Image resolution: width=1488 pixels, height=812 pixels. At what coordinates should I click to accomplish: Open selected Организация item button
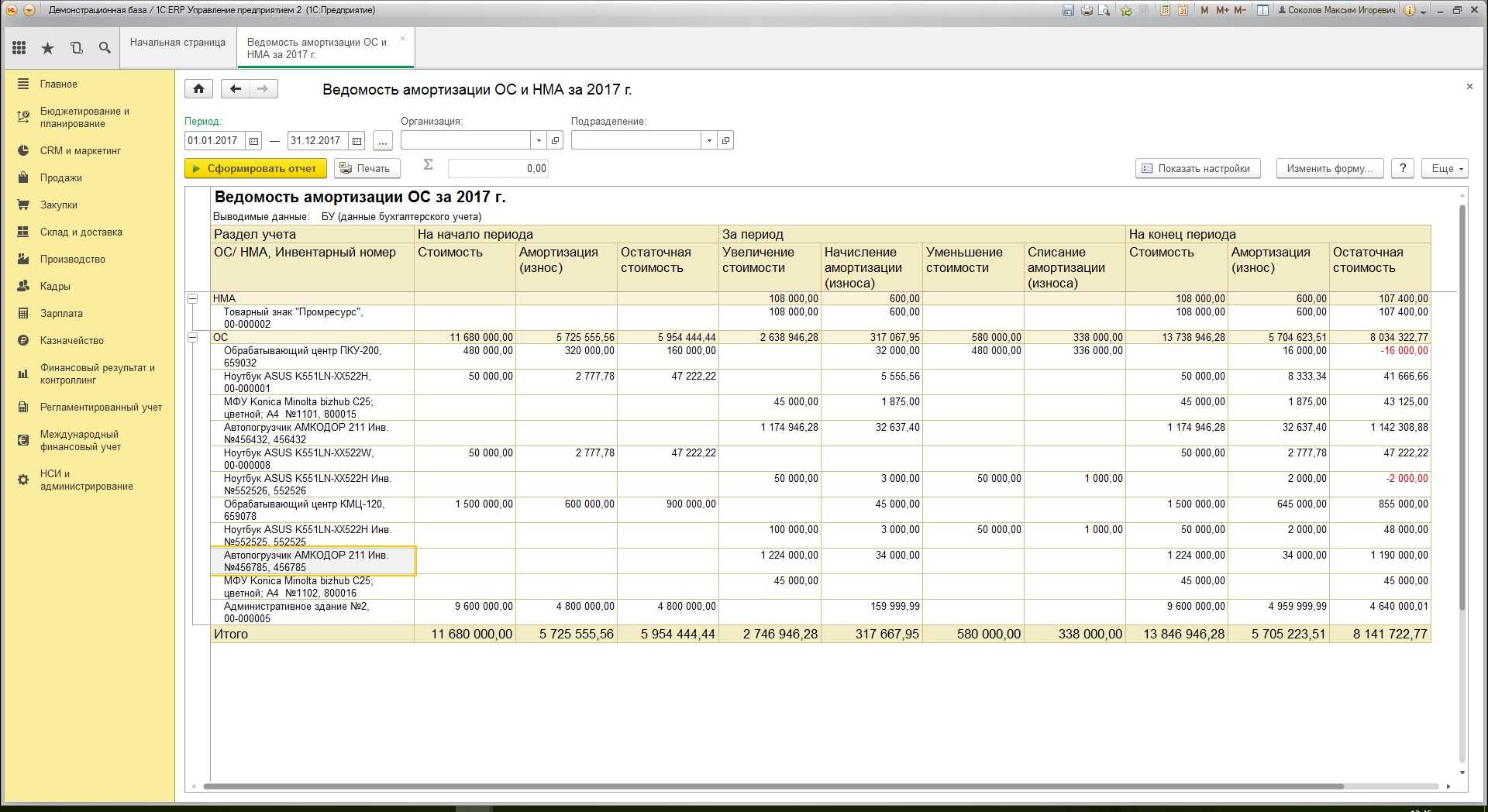556,141
